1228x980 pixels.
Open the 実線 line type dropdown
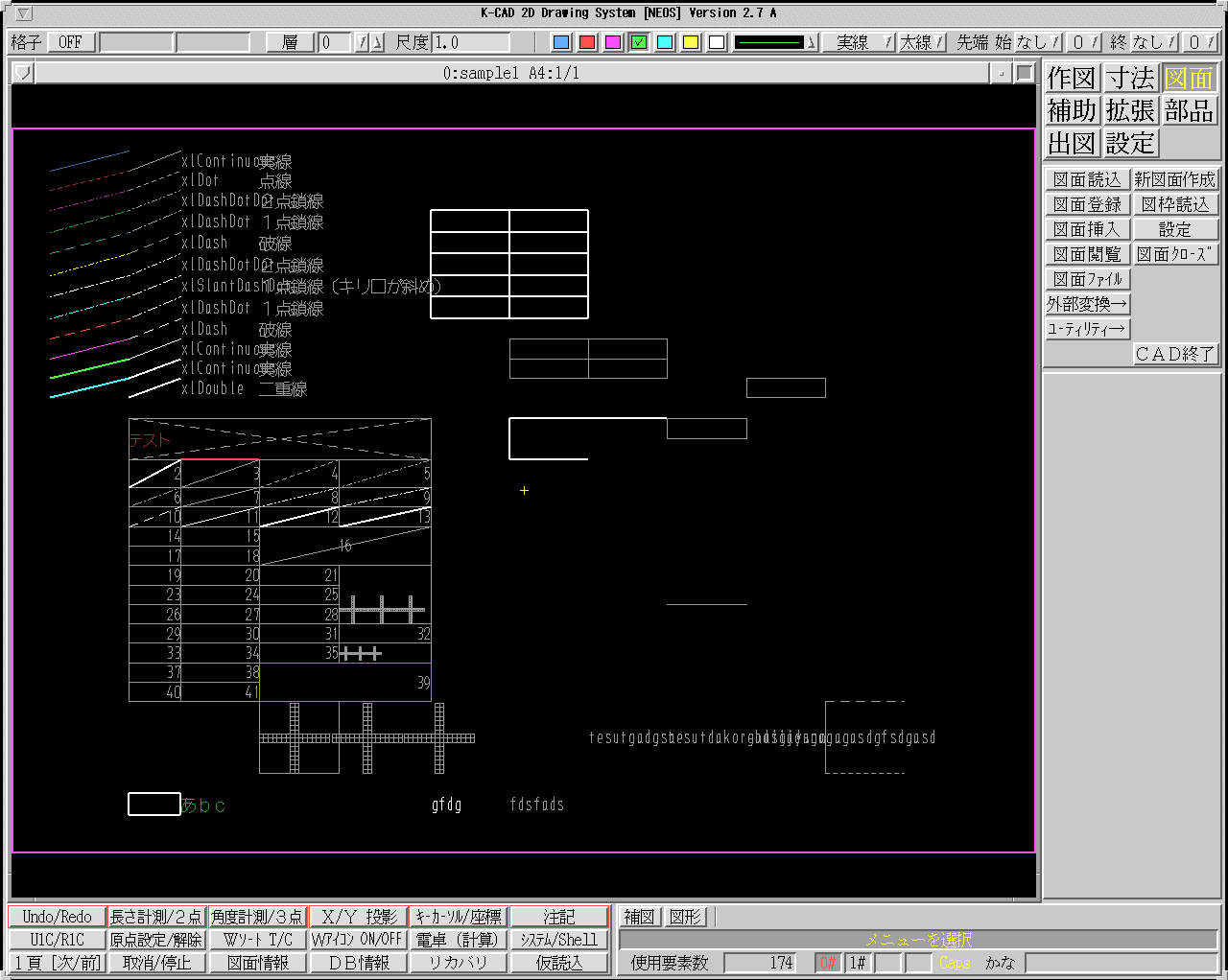(858, 42)
